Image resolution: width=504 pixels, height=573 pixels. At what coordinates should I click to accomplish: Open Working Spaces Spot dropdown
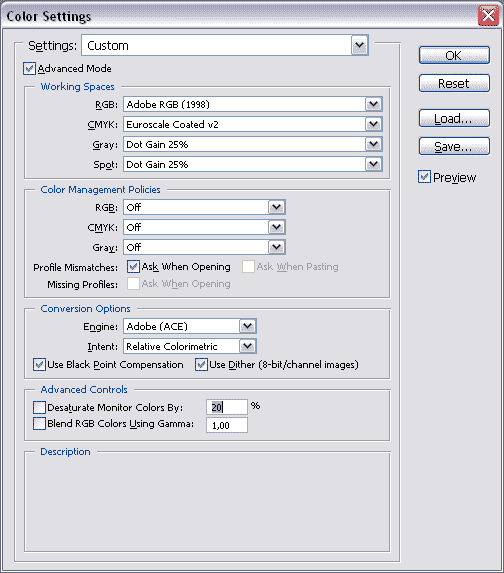click(253, 165)
